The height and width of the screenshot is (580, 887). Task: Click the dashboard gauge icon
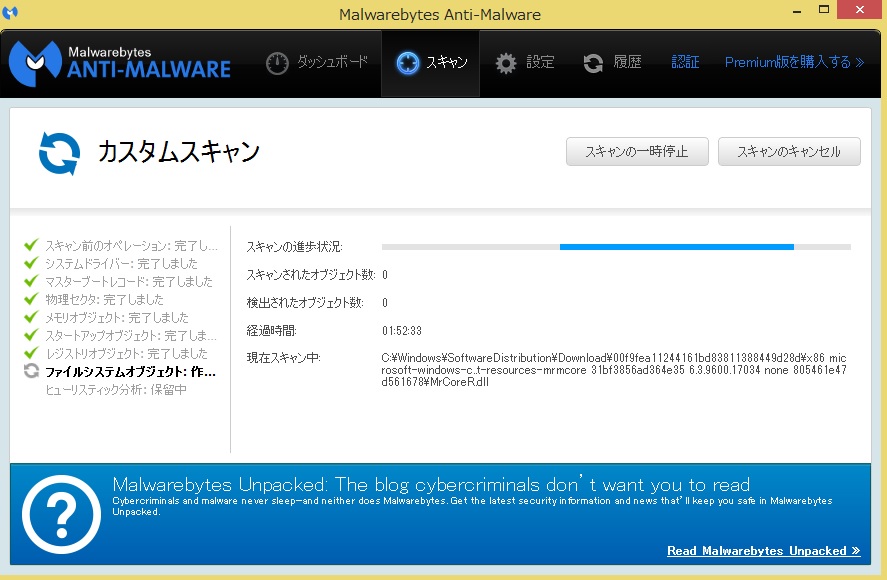point(277,63)
